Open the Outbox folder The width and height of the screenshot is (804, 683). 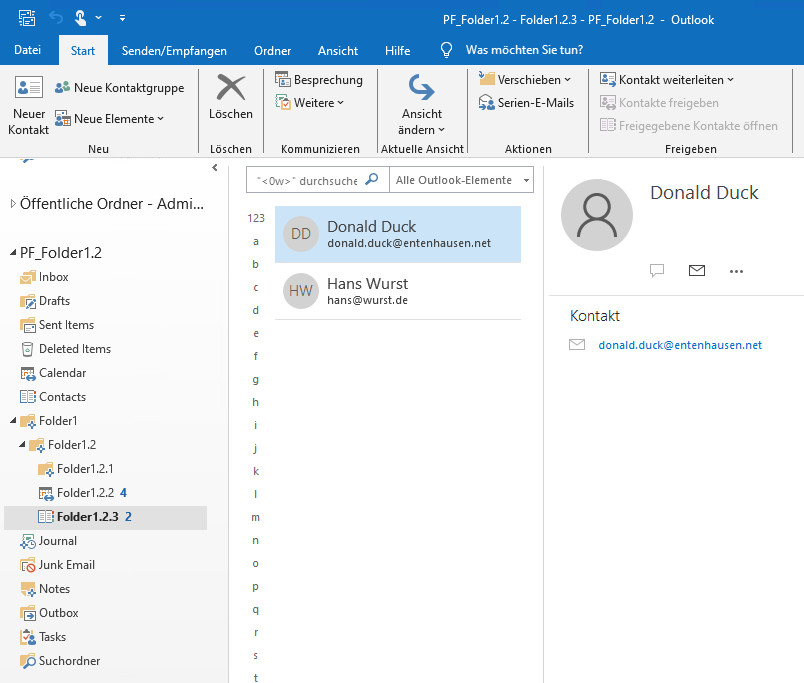pyautogui.click(x=58, y=613)
